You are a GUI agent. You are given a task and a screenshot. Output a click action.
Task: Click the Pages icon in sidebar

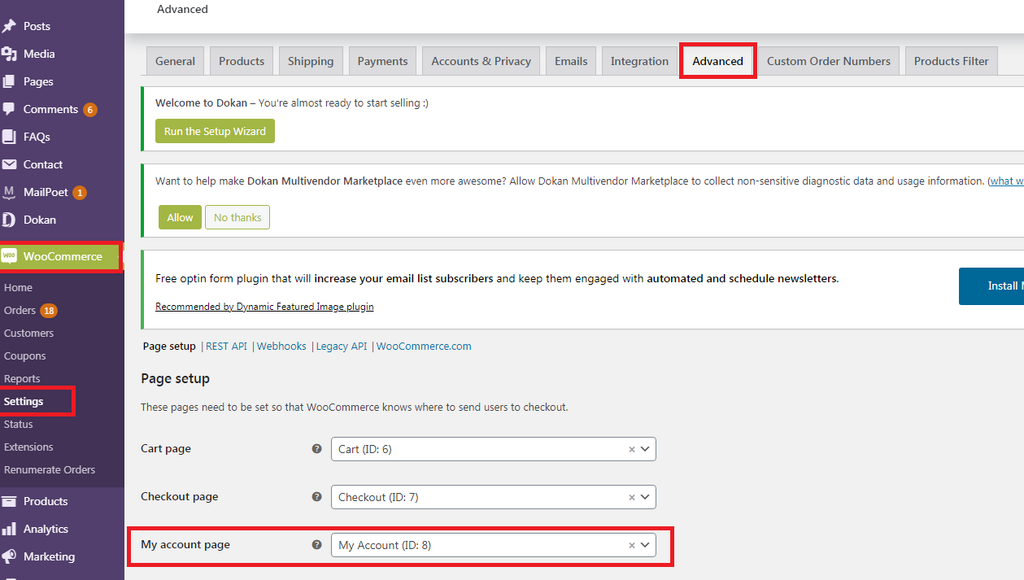8,82
